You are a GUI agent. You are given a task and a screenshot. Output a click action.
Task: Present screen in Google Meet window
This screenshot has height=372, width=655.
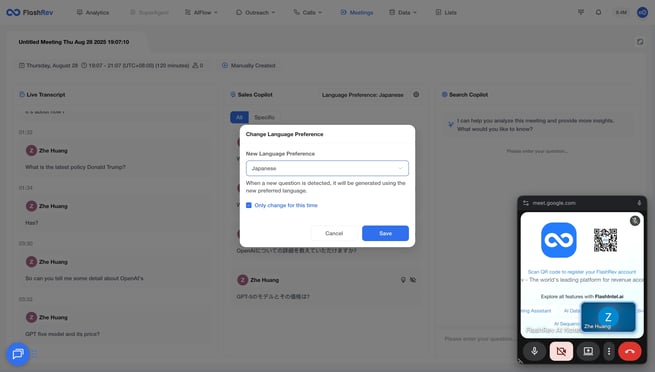coord(588,352)
